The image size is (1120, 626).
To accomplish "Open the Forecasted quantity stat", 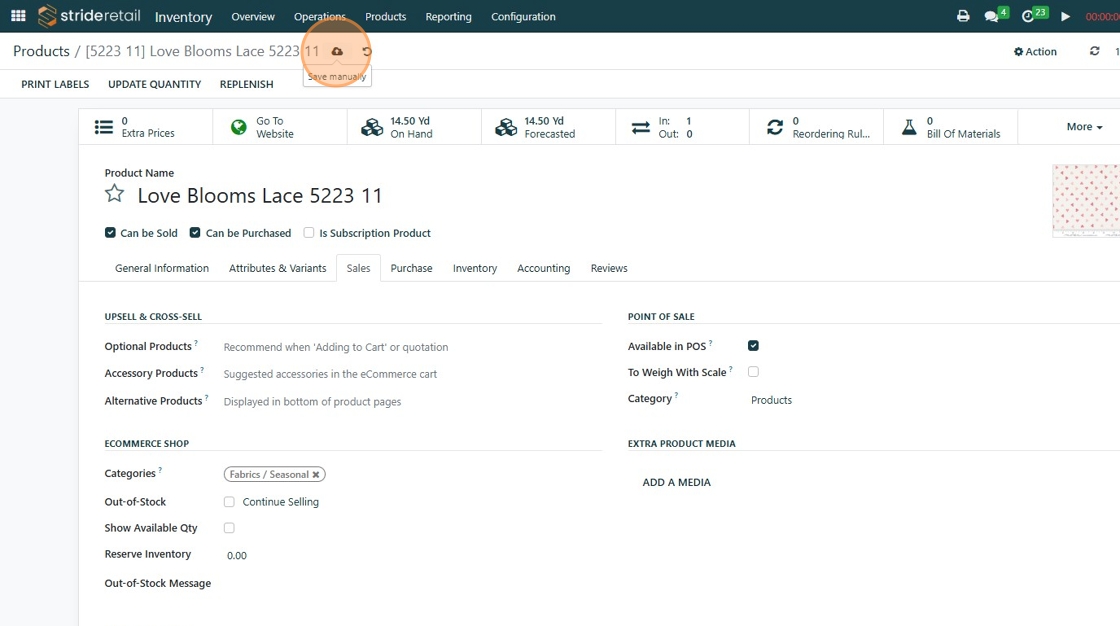I will [x=549, y=126].
